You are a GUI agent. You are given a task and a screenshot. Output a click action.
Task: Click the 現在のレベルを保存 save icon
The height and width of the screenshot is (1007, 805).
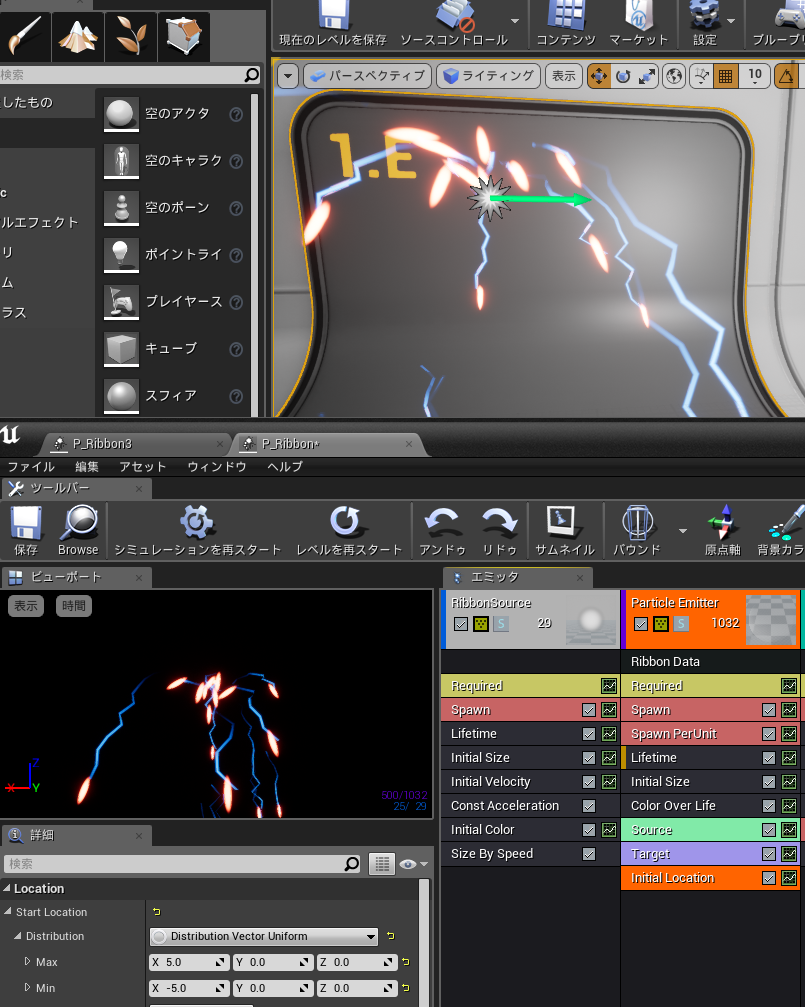coord(333,15)
